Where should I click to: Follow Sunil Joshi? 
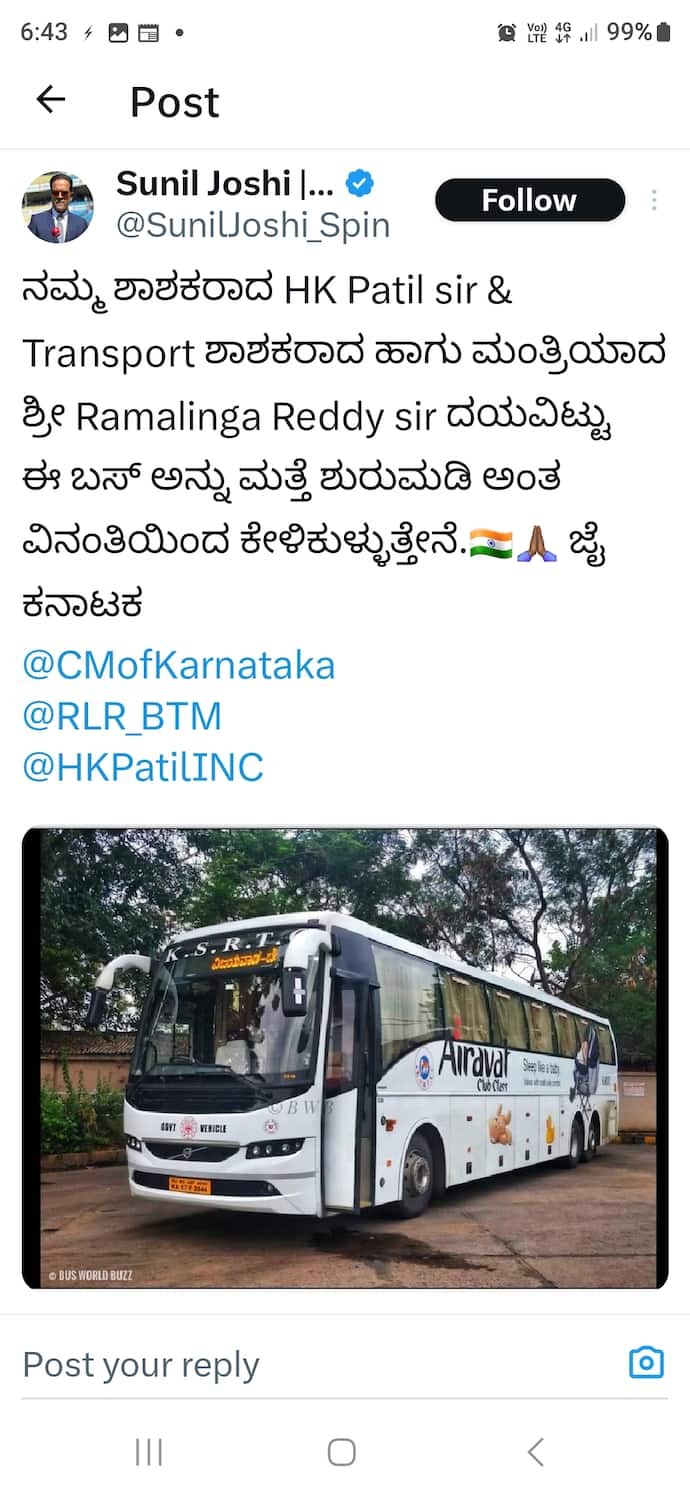[529, 200]
